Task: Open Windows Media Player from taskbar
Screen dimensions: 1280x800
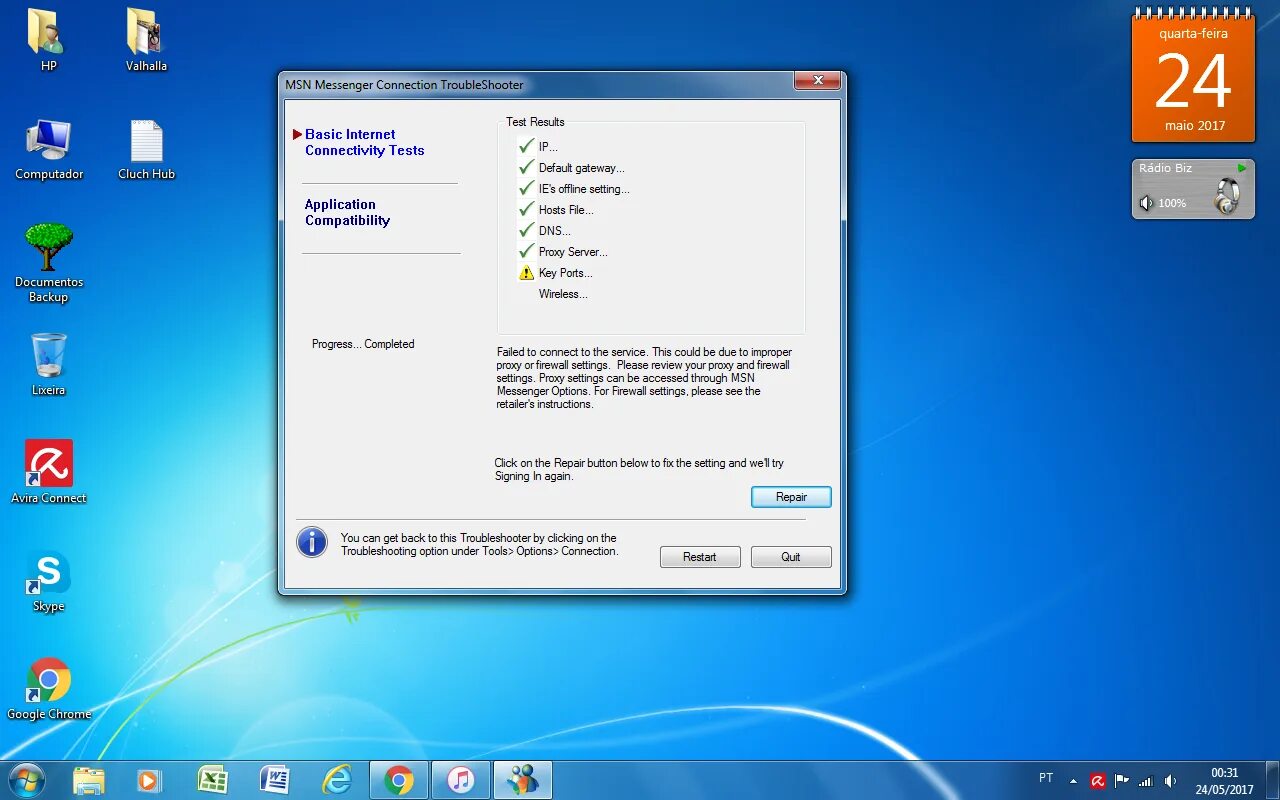Action: point(150,780)
